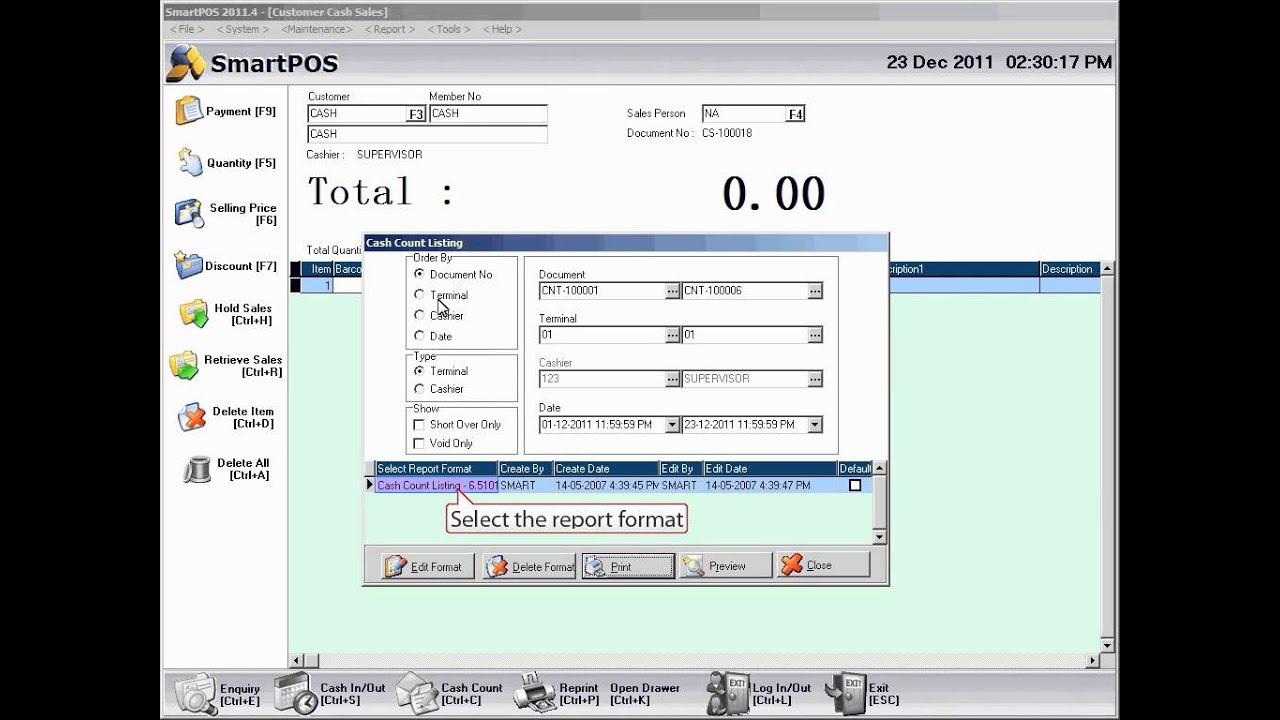
Task: Browse Cashier SUPERVISOR lookup button
Action: point(815,379)
